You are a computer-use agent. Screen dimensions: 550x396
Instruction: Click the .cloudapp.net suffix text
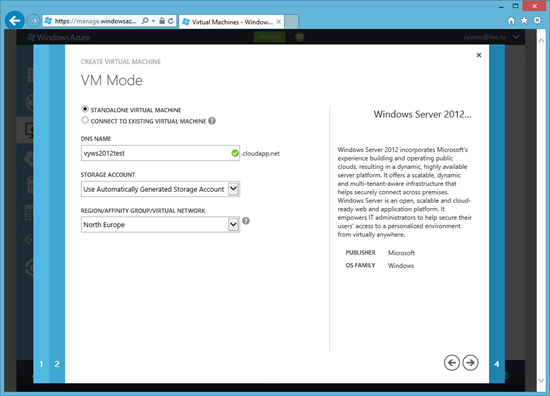click(x=261, y=154)
